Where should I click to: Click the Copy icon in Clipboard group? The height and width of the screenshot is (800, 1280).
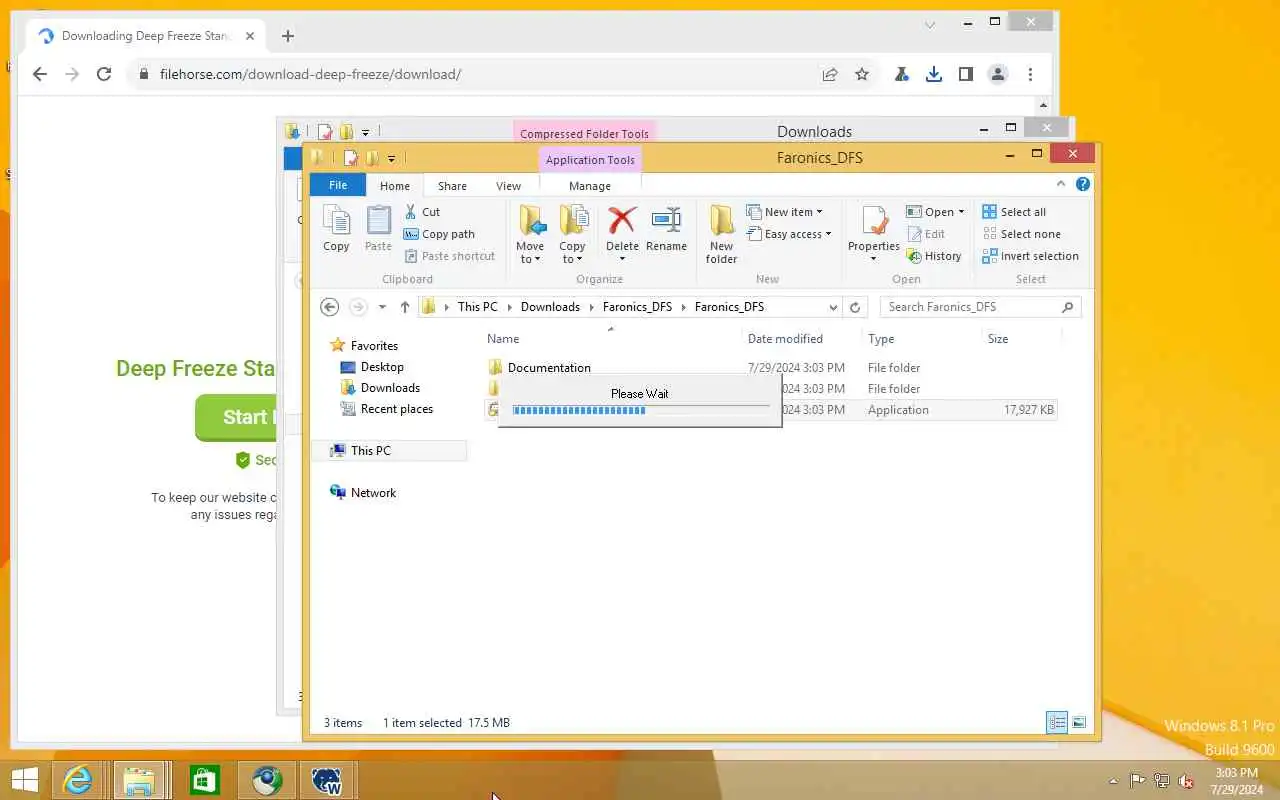point(336,230)
